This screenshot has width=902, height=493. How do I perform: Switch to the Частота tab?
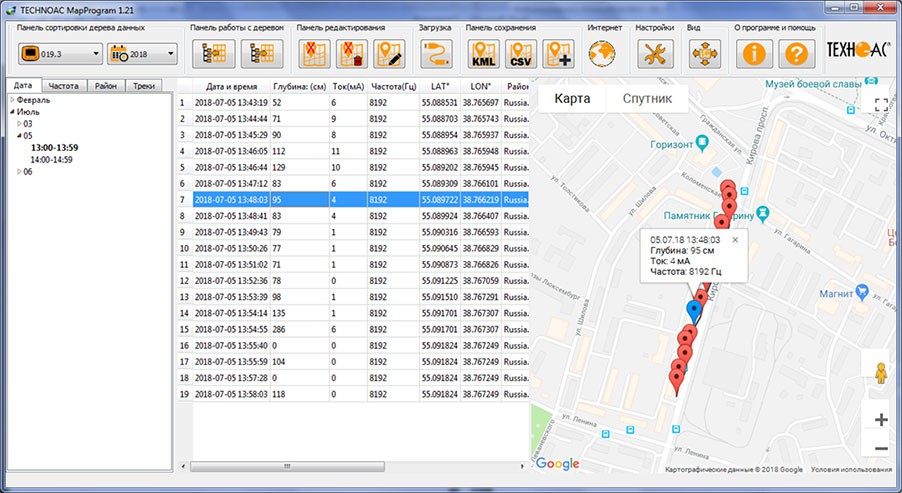click(x=65, y=86)
